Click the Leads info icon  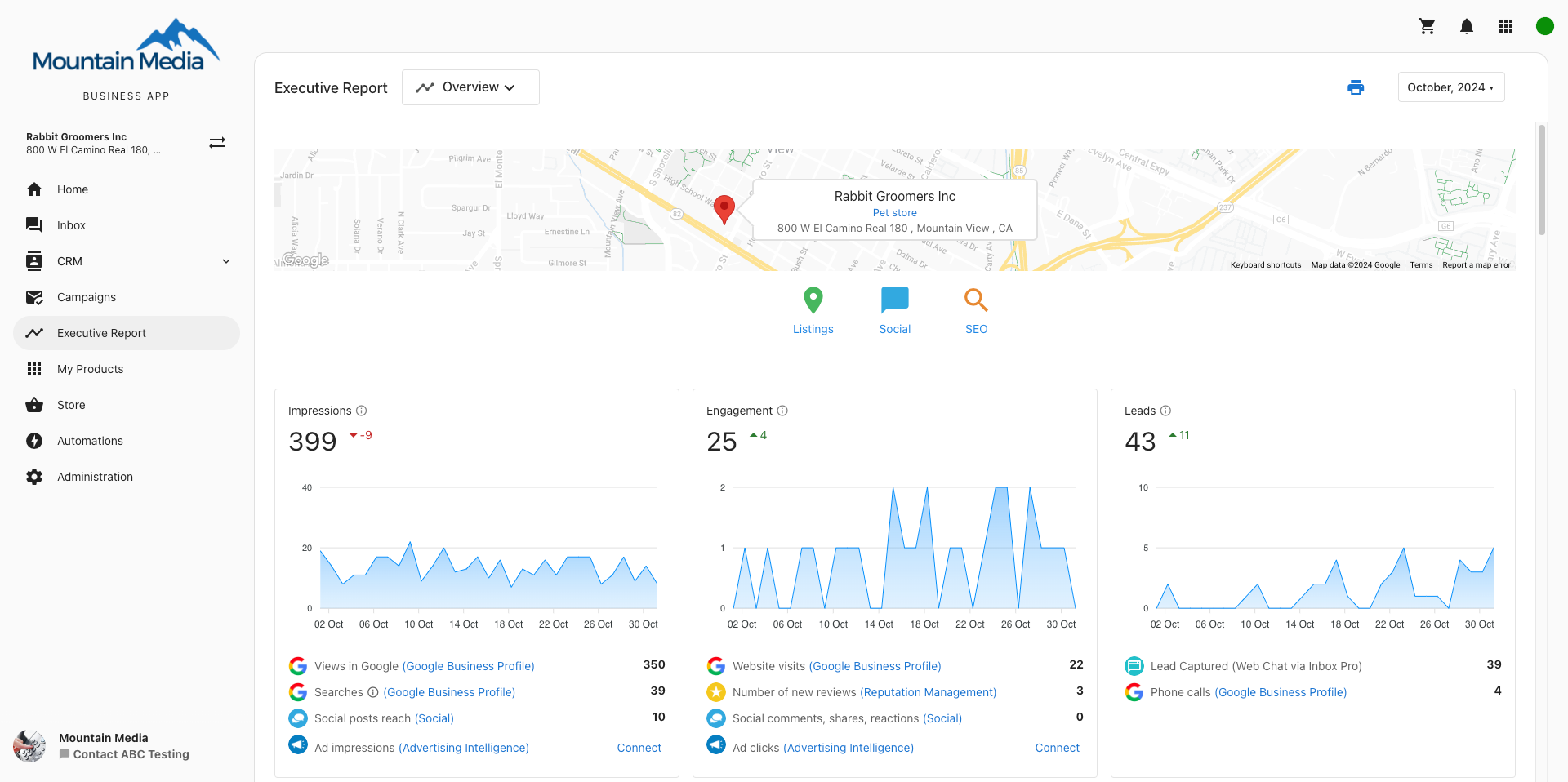click(x=1165, y=411)
